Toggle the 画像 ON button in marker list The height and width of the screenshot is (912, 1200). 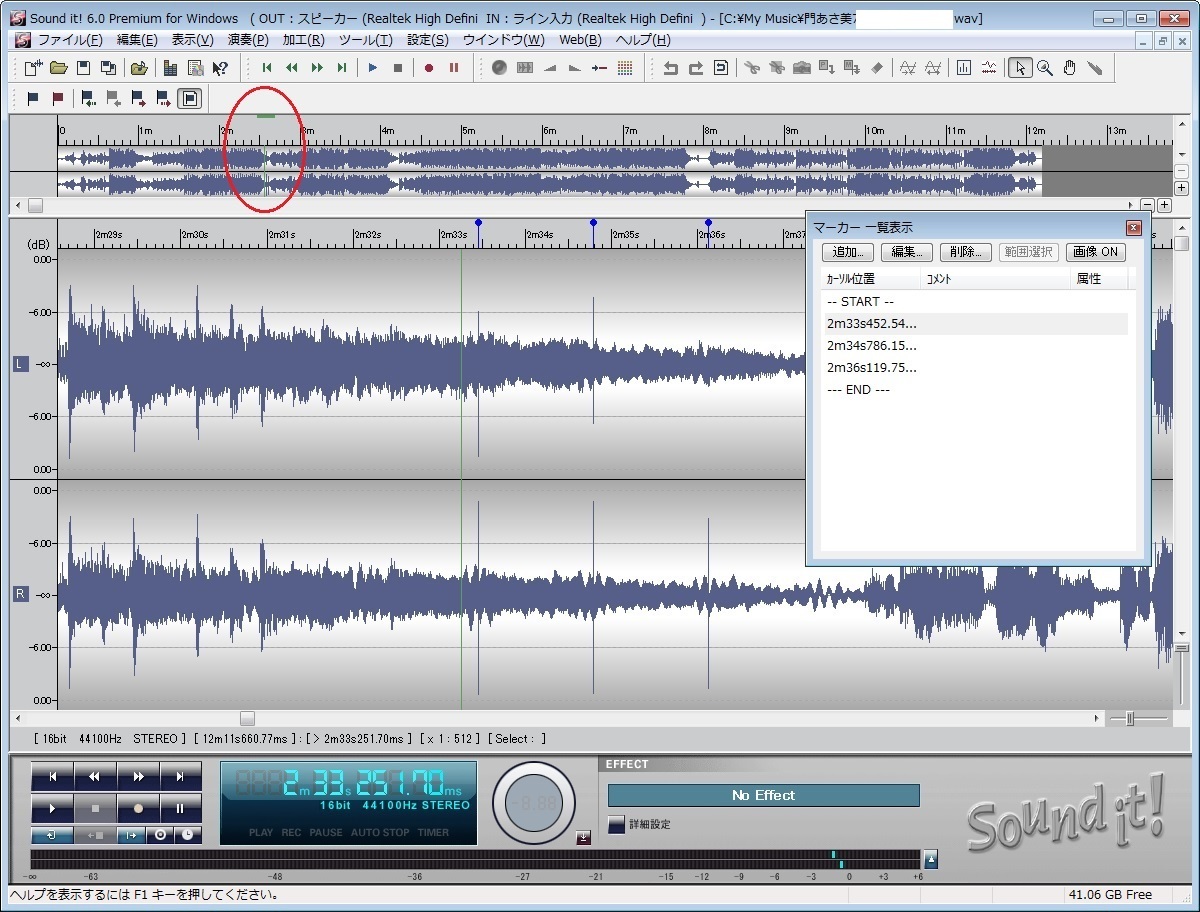(x=1095, y=252)
